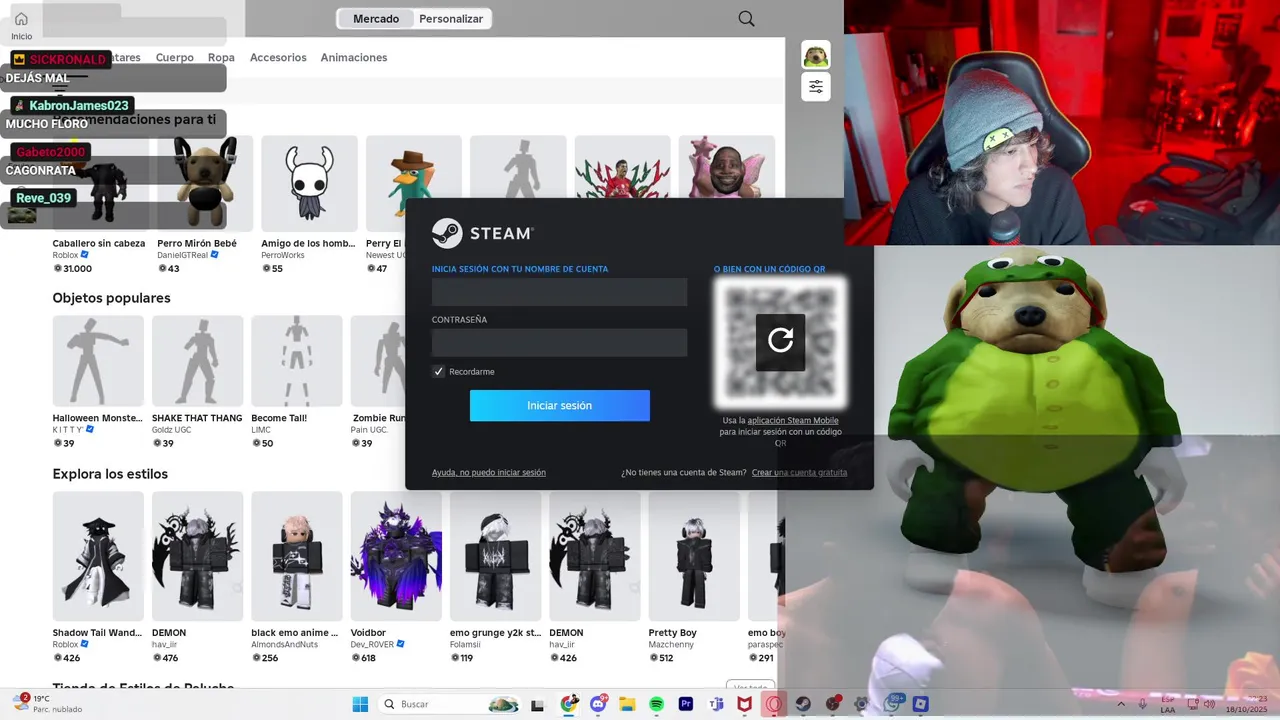Screen dimensions: 1280x720
Task: Toggle the Recordarme checkbox
Action: click(438, 371)
